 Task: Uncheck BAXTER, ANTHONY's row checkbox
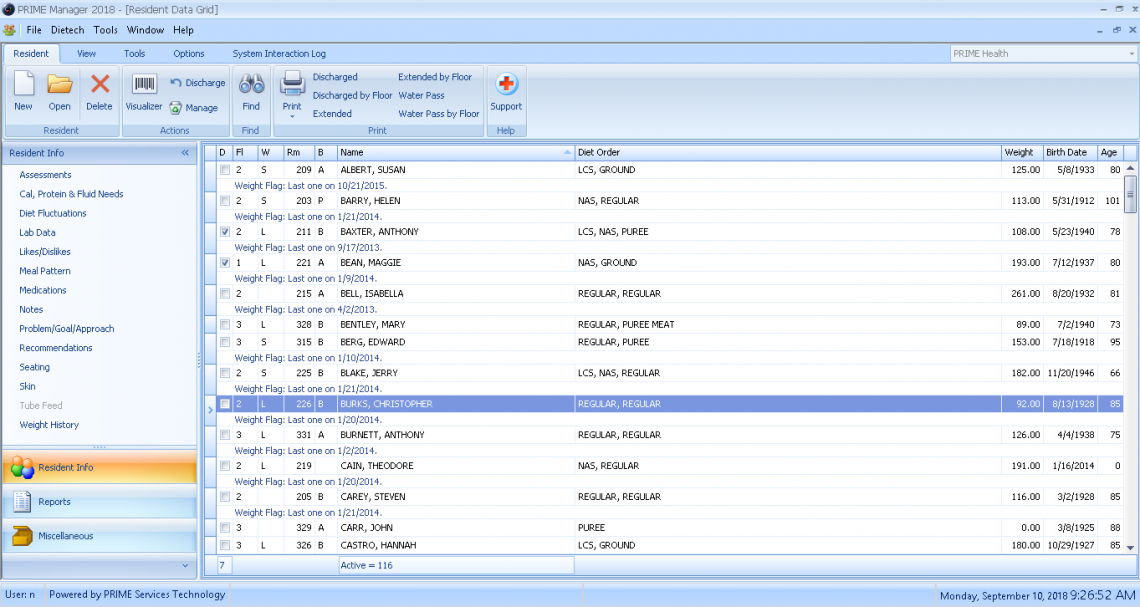pos(225,231)
